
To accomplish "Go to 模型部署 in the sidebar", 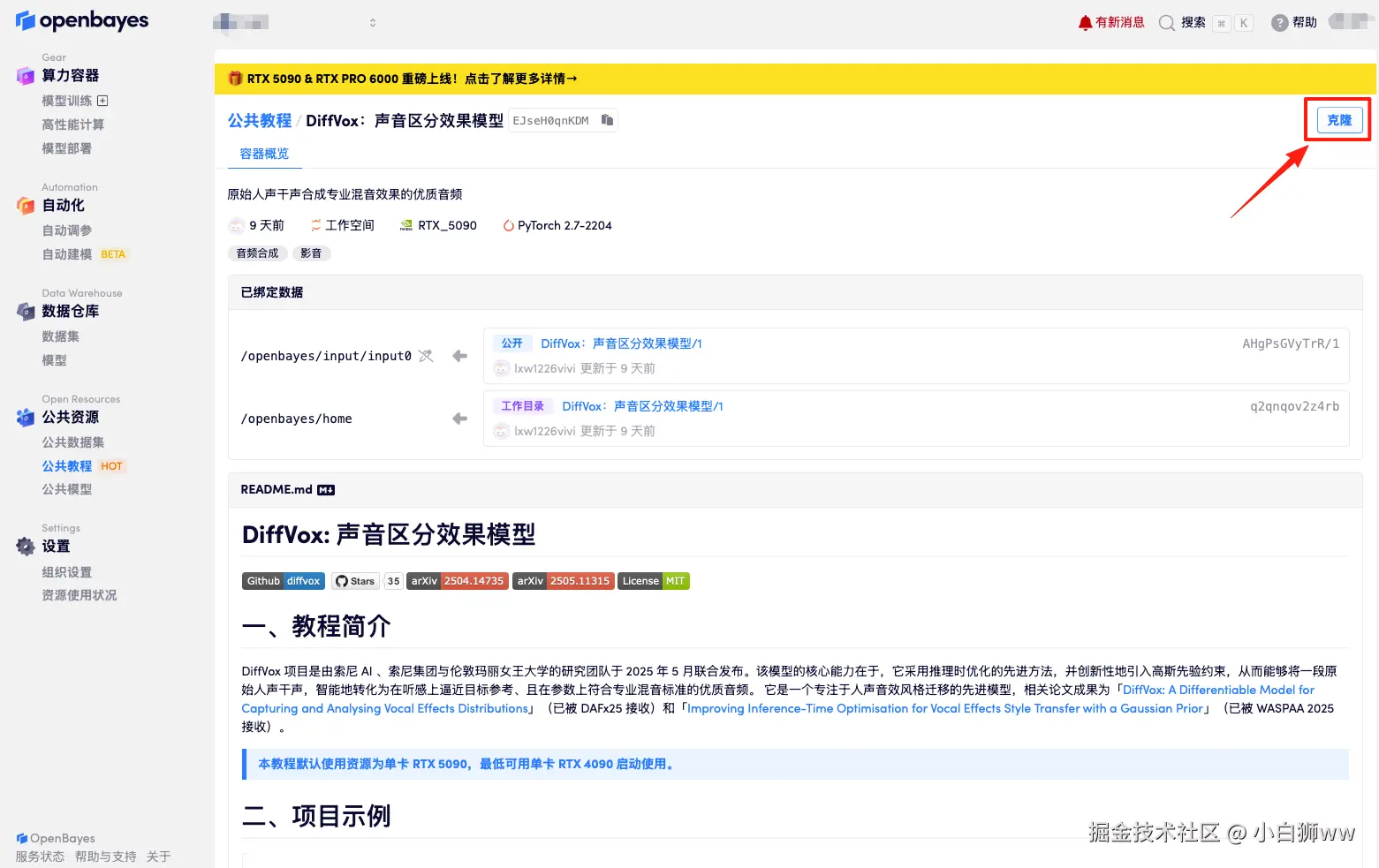I will (x=67, y=148).
